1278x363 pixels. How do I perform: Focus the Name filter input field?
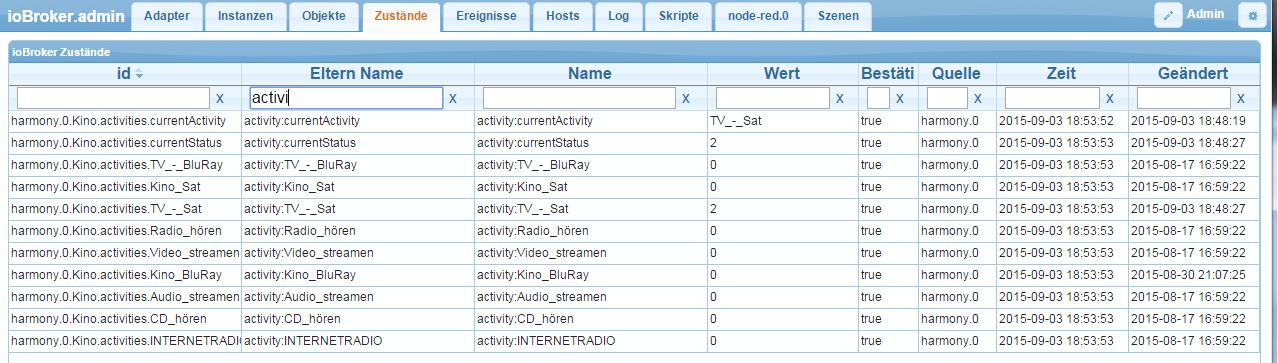(x=579, y=98)
